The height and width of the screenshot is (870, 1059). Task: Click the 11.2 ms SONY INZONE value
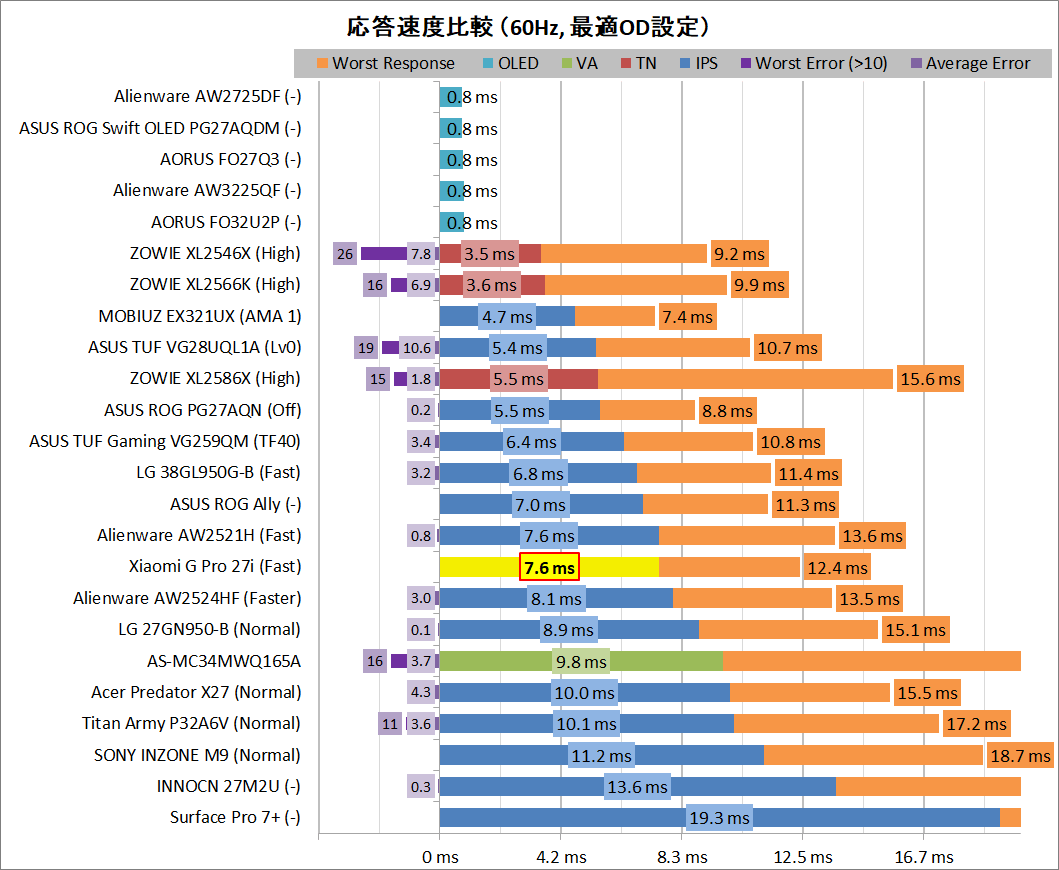pyautogui.click(x=601, y=755)
